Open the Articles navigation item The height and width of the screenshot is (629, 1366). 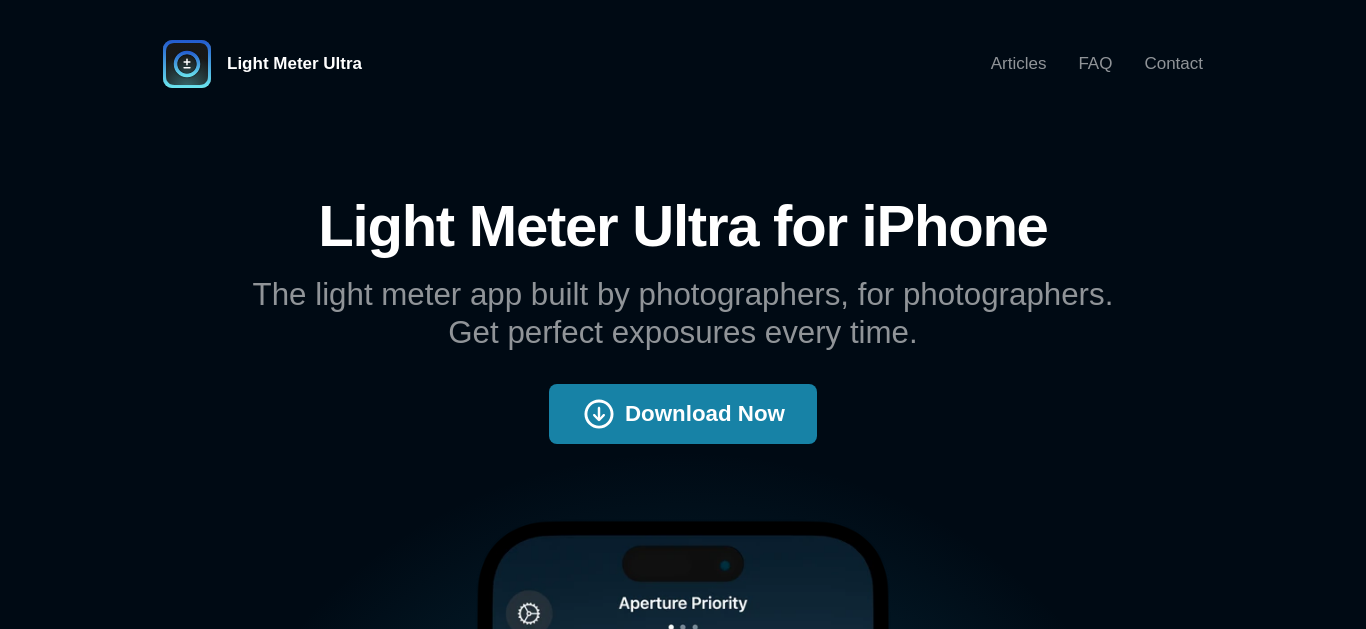click(x=1018, y=64)
